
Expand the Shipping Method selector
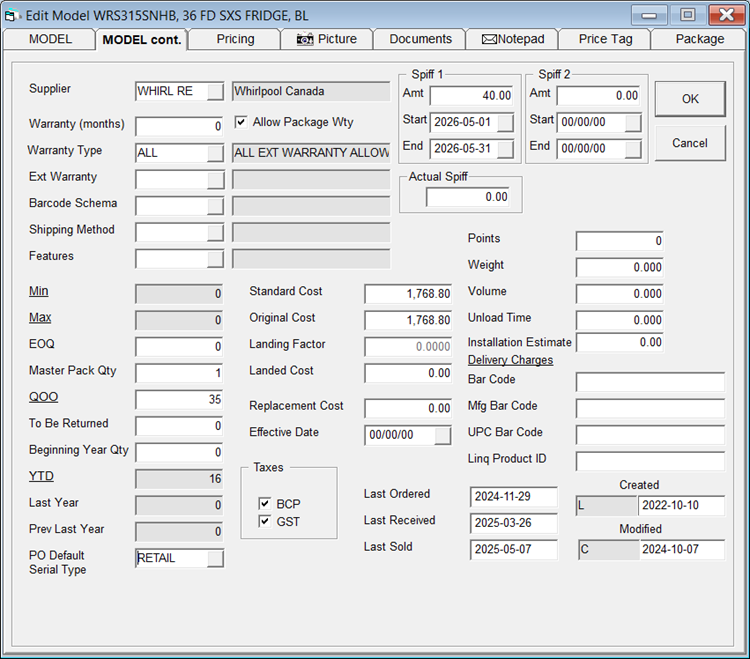[215, 233]
